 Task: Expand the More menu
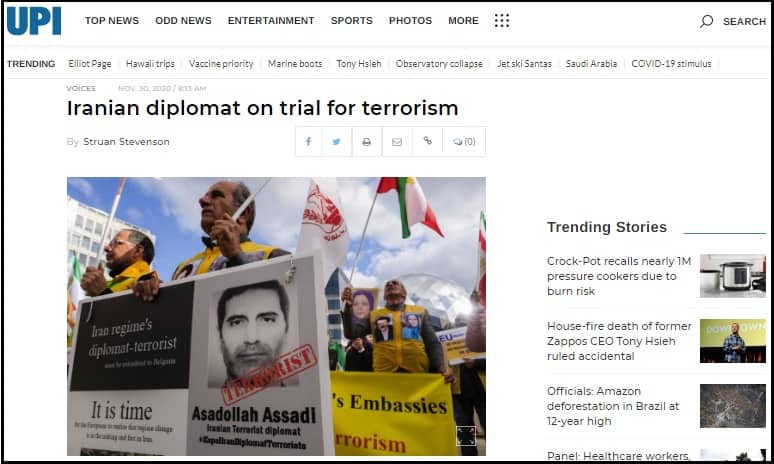[463, 21]
